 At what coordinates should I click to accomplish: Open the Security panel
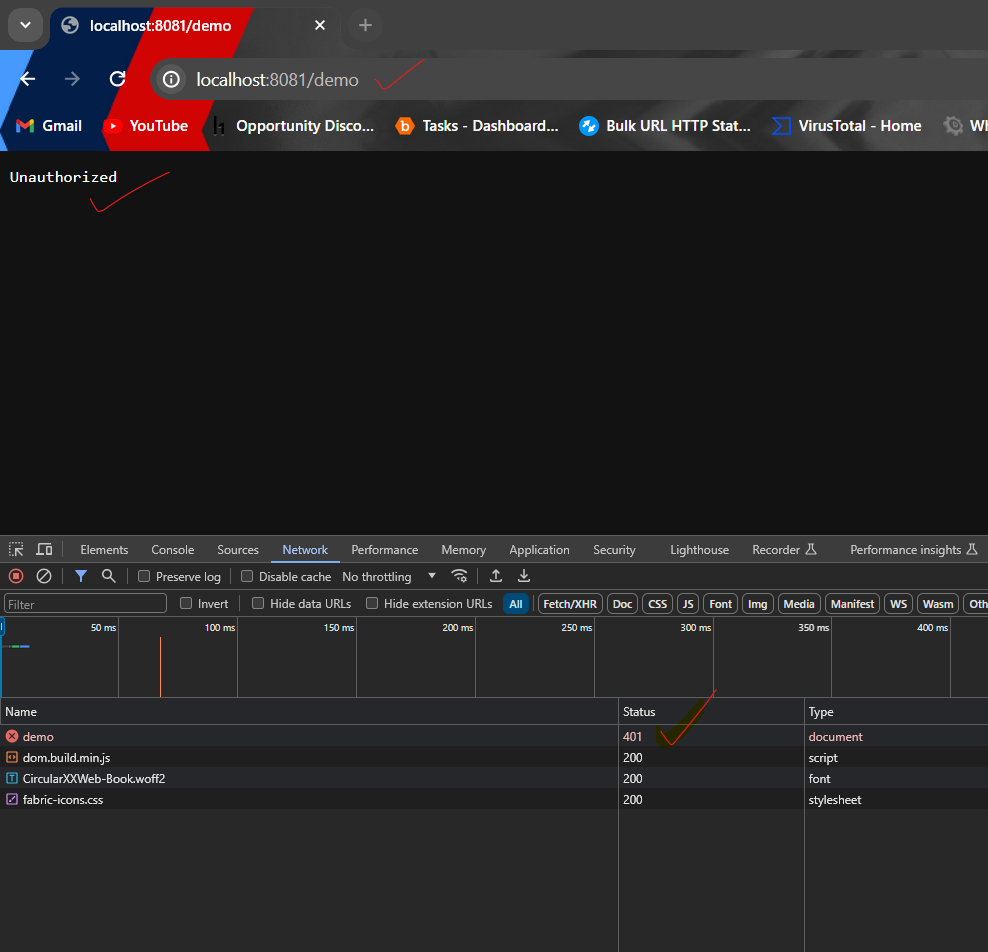[614, 550]
